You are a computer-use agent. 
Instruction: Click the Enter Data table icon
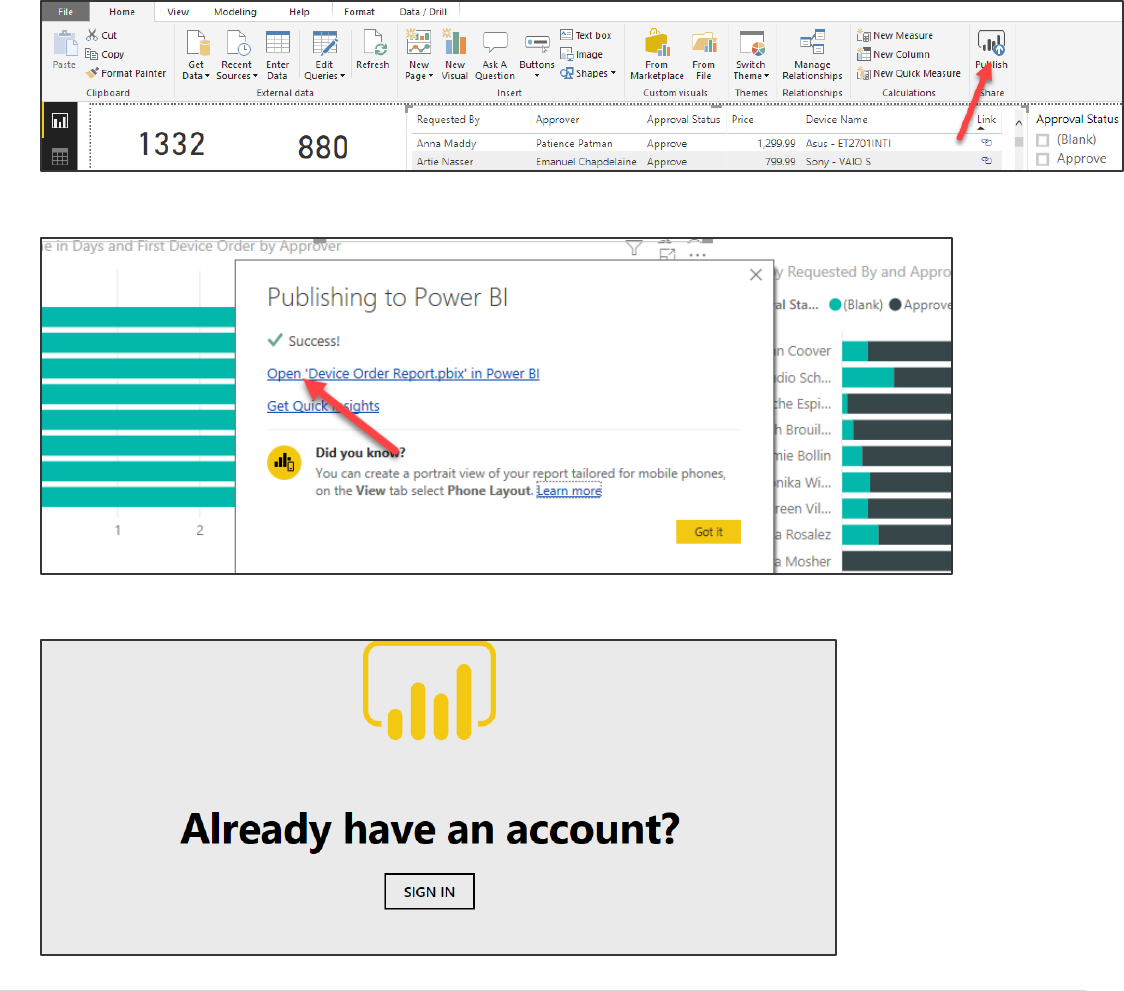point(277,43)
